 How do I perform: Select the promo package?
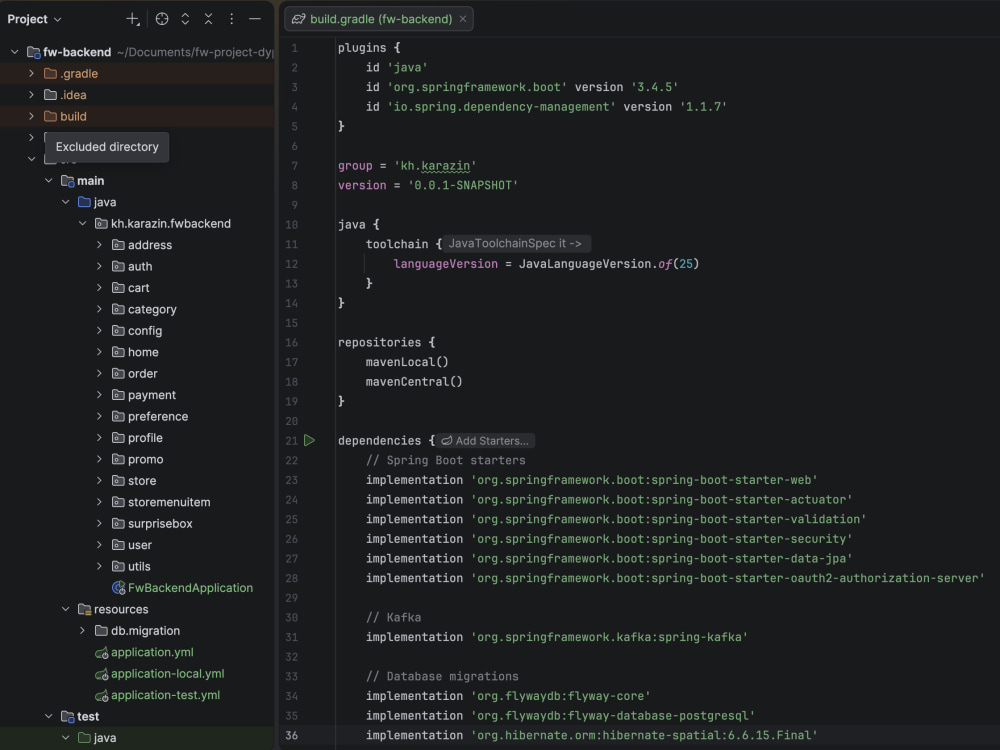click(145, 459)
